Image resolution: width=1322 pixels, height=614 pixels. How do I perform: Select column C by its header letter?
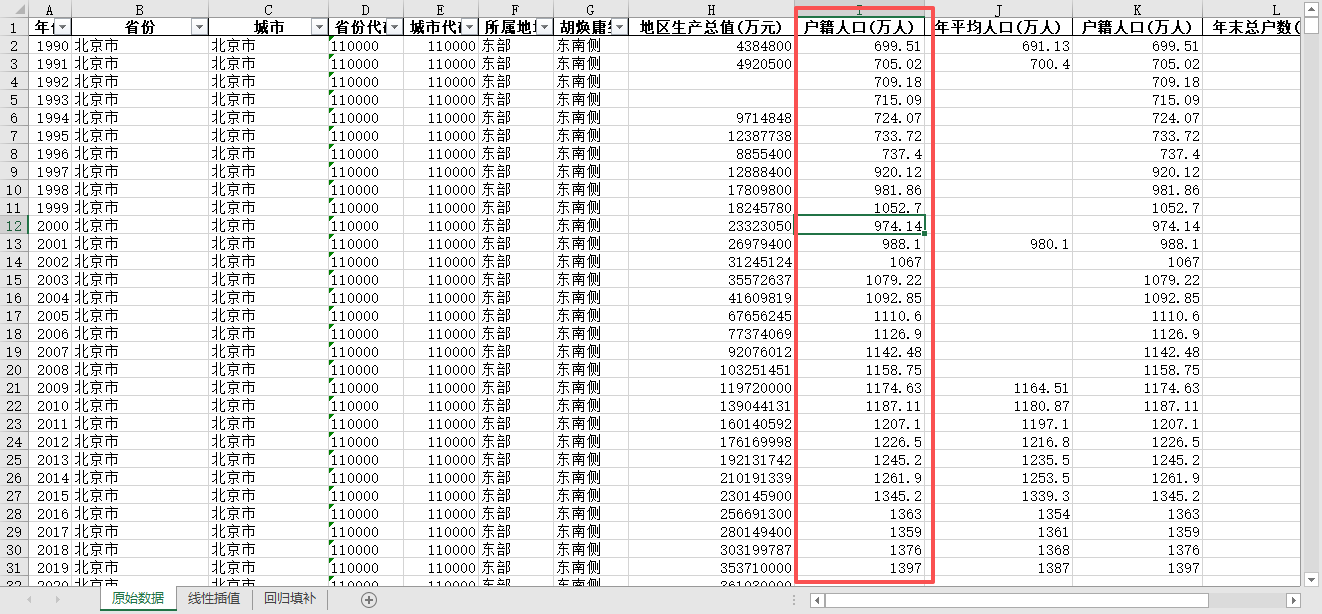(x=268, y=9)
